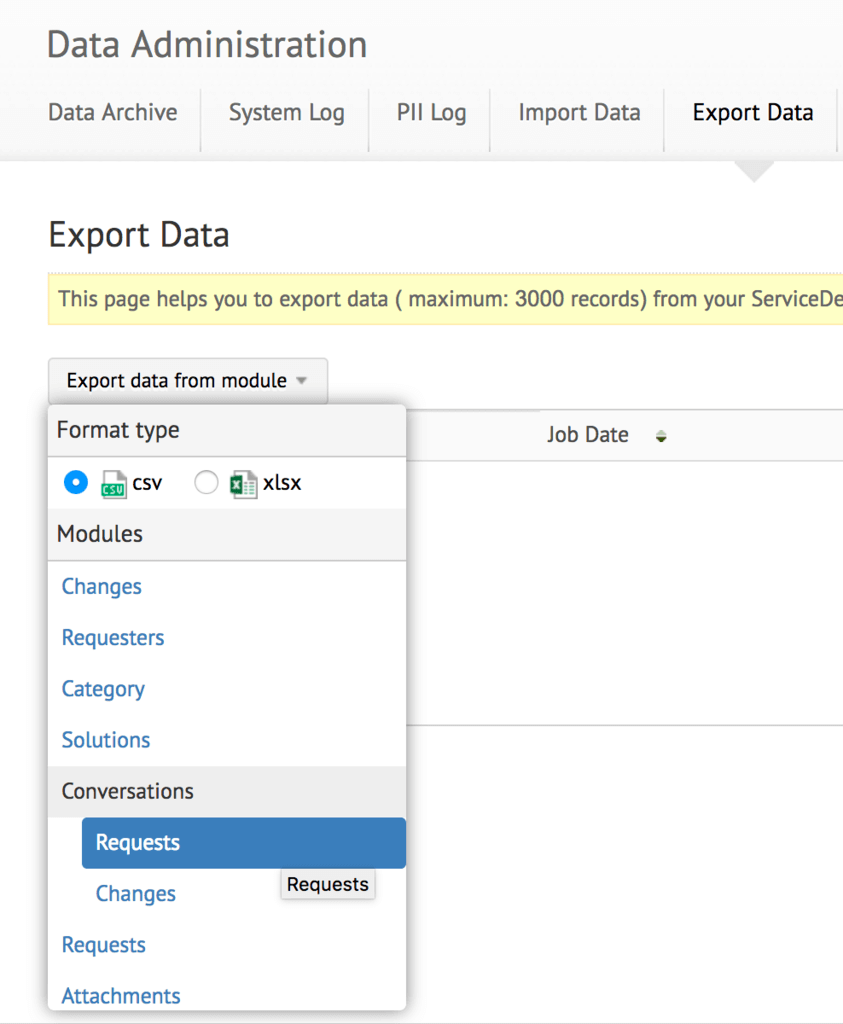Viewport: 843px width, 1024px height.
Task: Switch to the Data Archive tab
Action: pyautogui.click(x=113, y=113)
